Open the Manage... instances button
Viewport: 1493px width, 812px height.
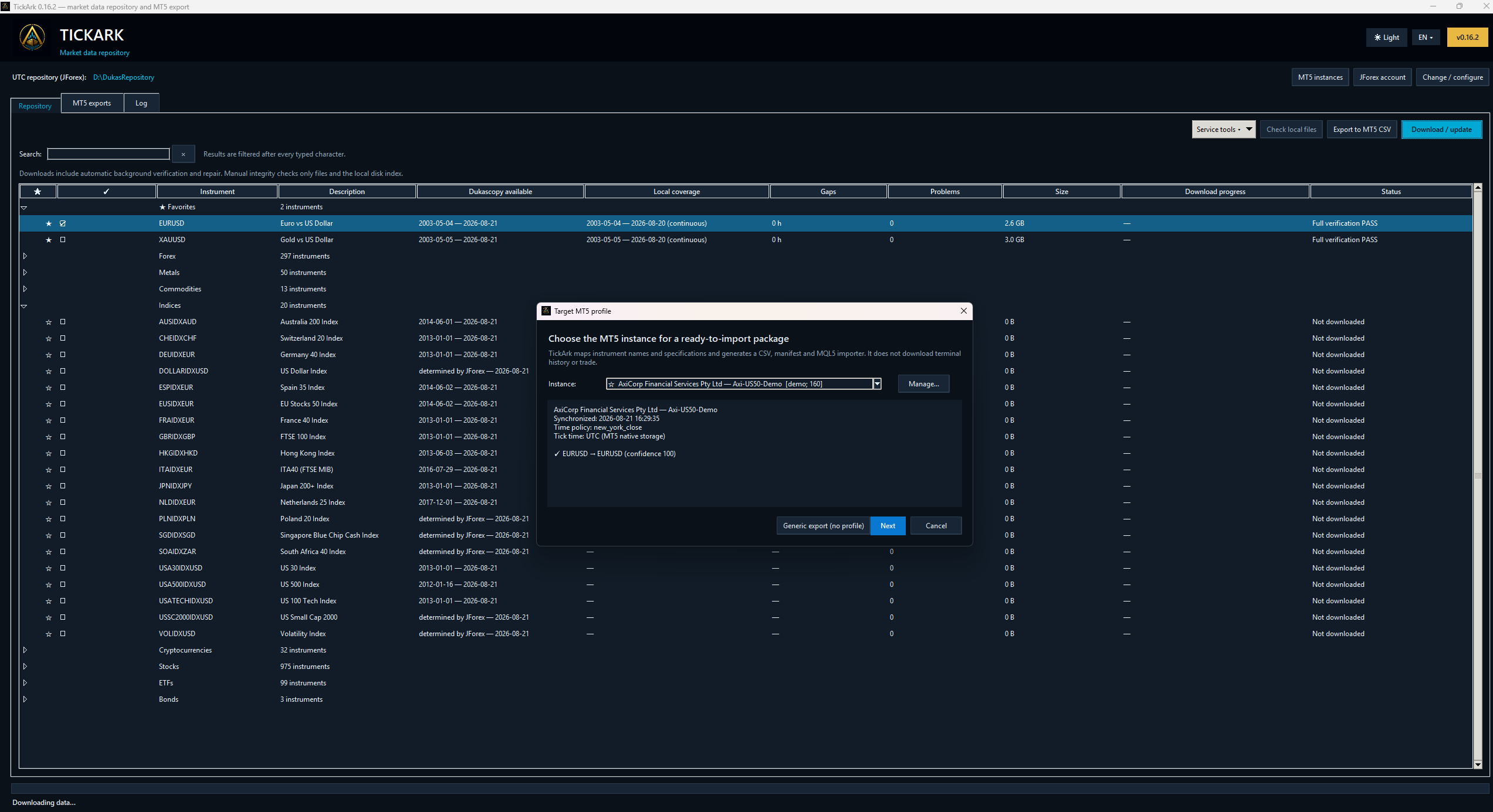(923, 384)
